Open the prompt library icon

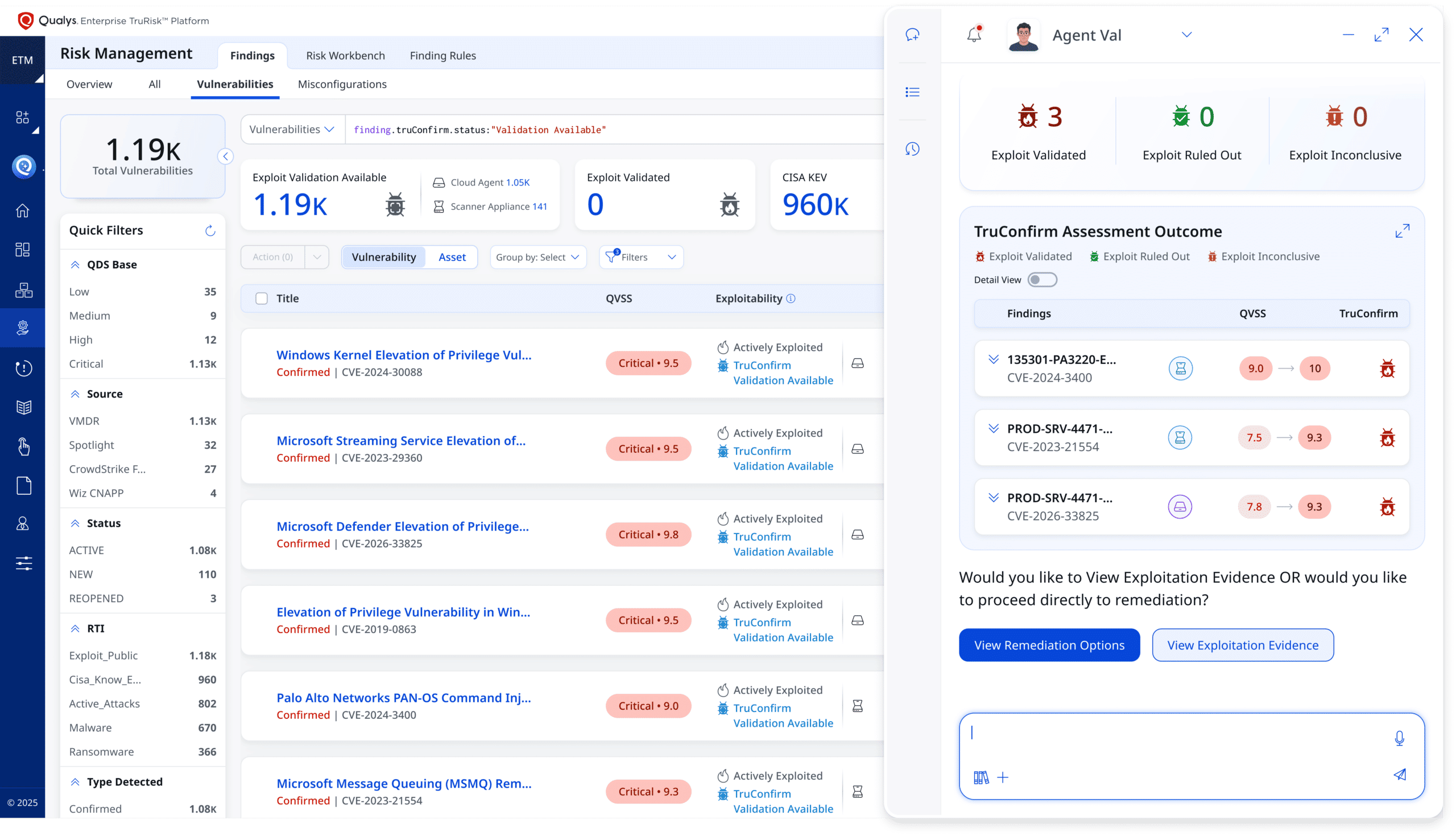coord(981,777)
